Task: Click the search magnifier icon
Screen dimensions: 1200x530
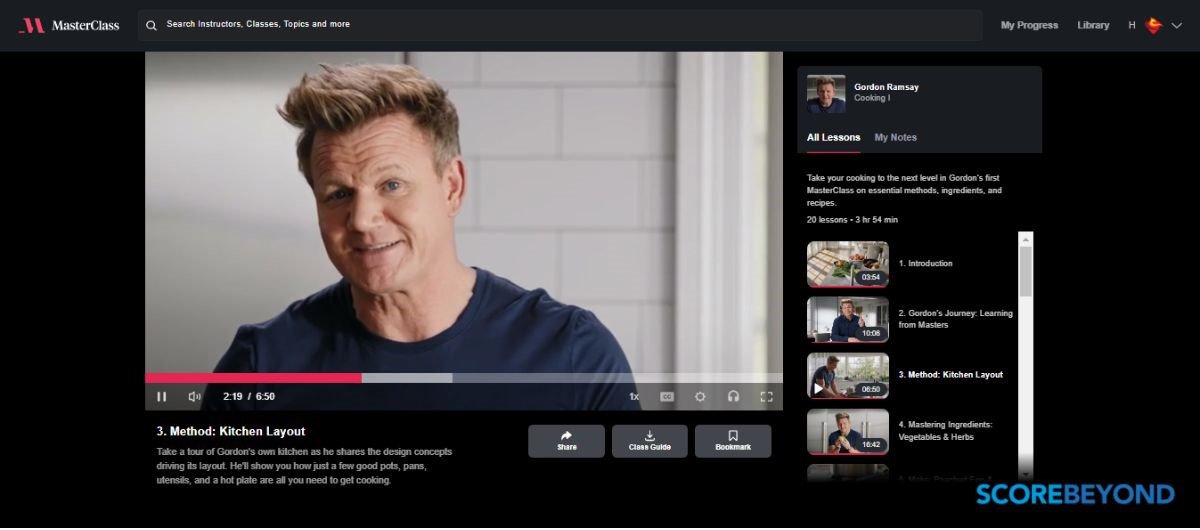Action: click(x=152, y=25)
